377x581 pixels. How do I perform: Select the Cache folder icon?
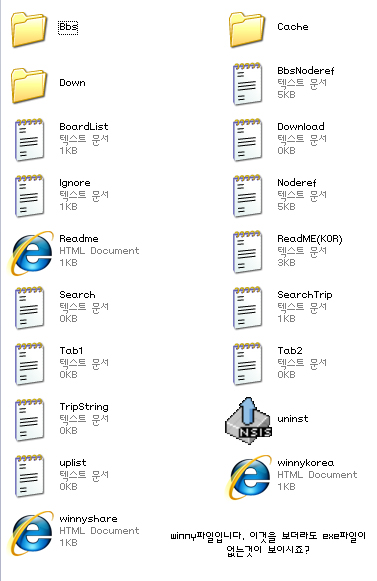(247, 30)
